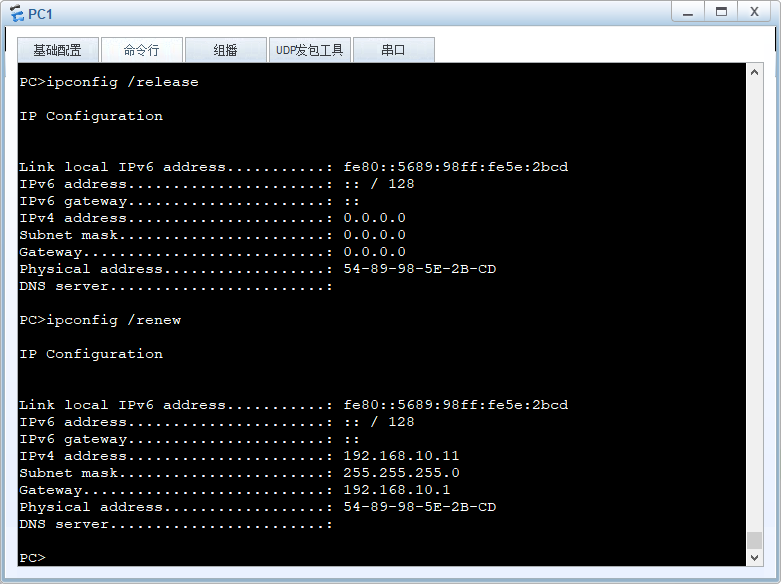Minimize the PC1 window
Image resolution: width=781 pixels, height=584 pixels.
pos(688,11)
